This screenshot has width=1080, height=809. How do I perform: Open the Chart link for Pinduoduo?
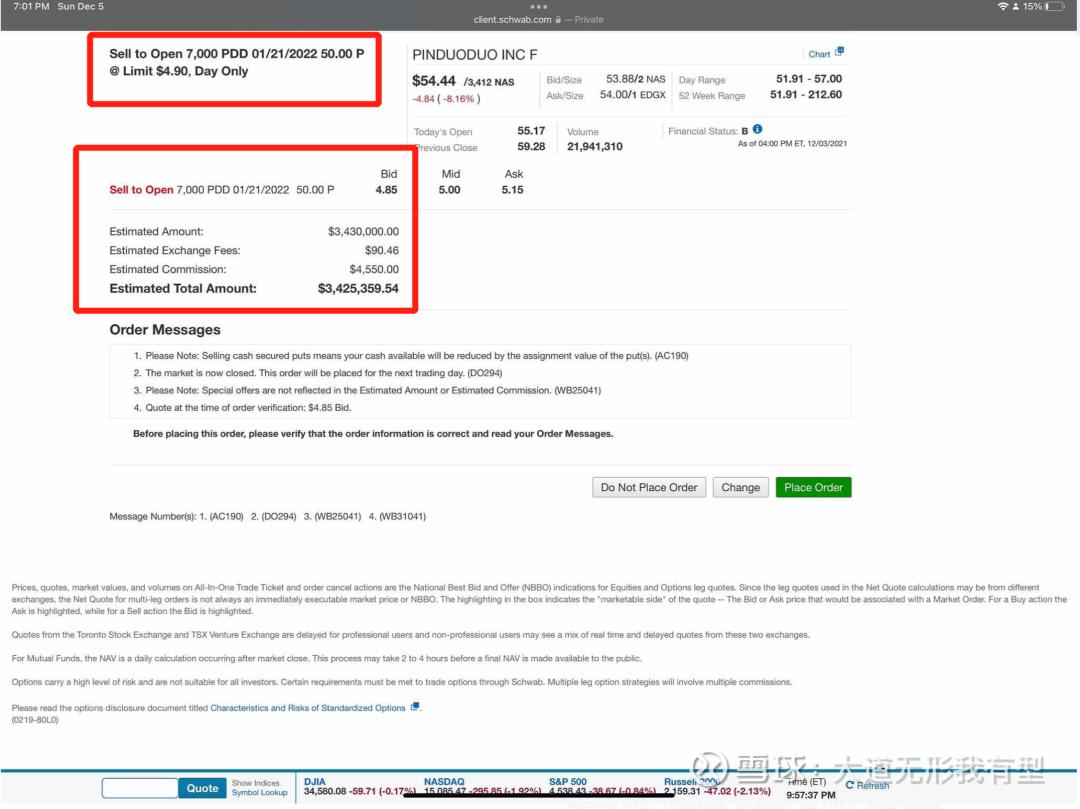(x=819, y=54)
